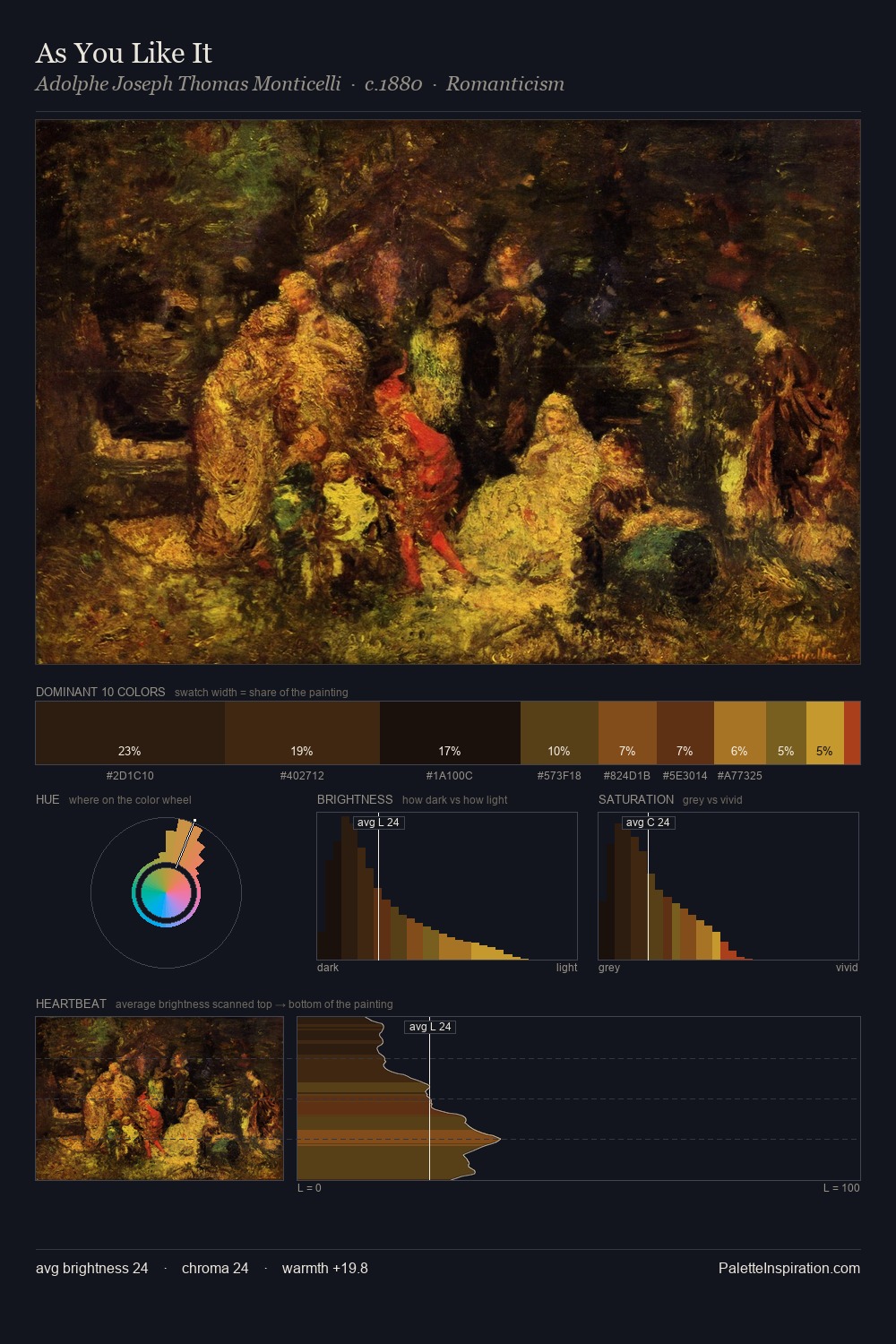Click hex code #2D1C10
Viewport: 896px width, 1344px height.
click(130, 776)
